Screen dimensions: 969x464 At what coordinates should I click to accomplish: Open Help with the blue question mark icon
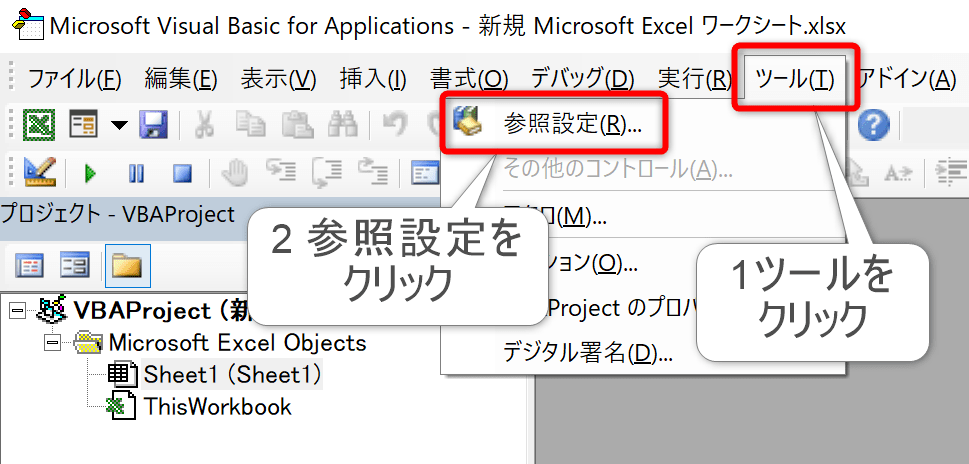(873, 125)
